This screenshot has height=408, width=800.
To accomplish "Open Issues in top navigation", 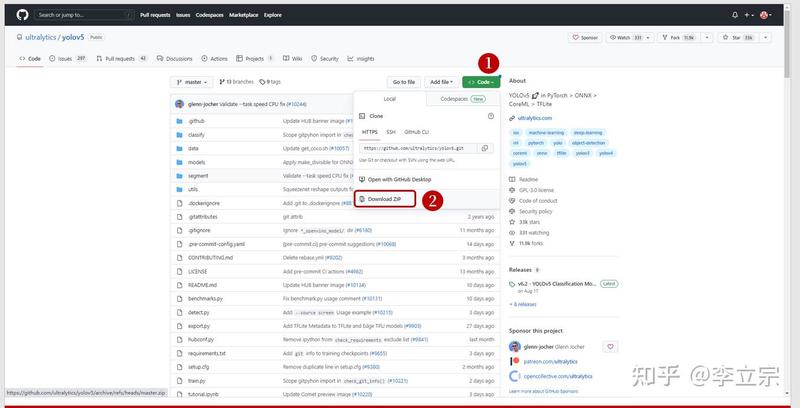I will [183, 15].
